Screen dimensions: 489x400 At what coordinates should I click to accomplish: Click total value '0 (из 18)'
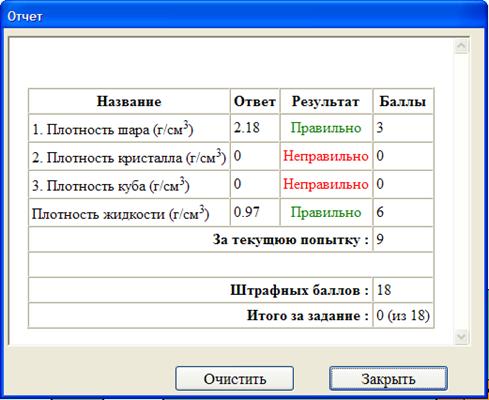click(x=403, y=315)
